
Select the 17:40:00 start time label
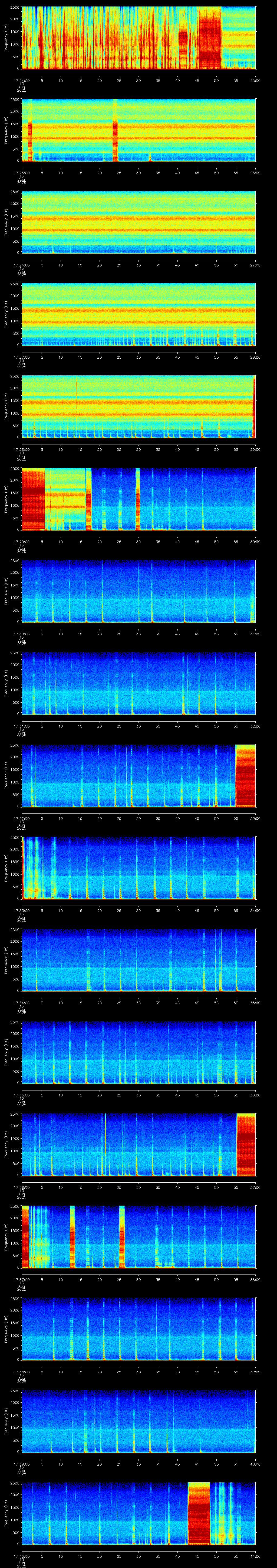pos(22,1556)
